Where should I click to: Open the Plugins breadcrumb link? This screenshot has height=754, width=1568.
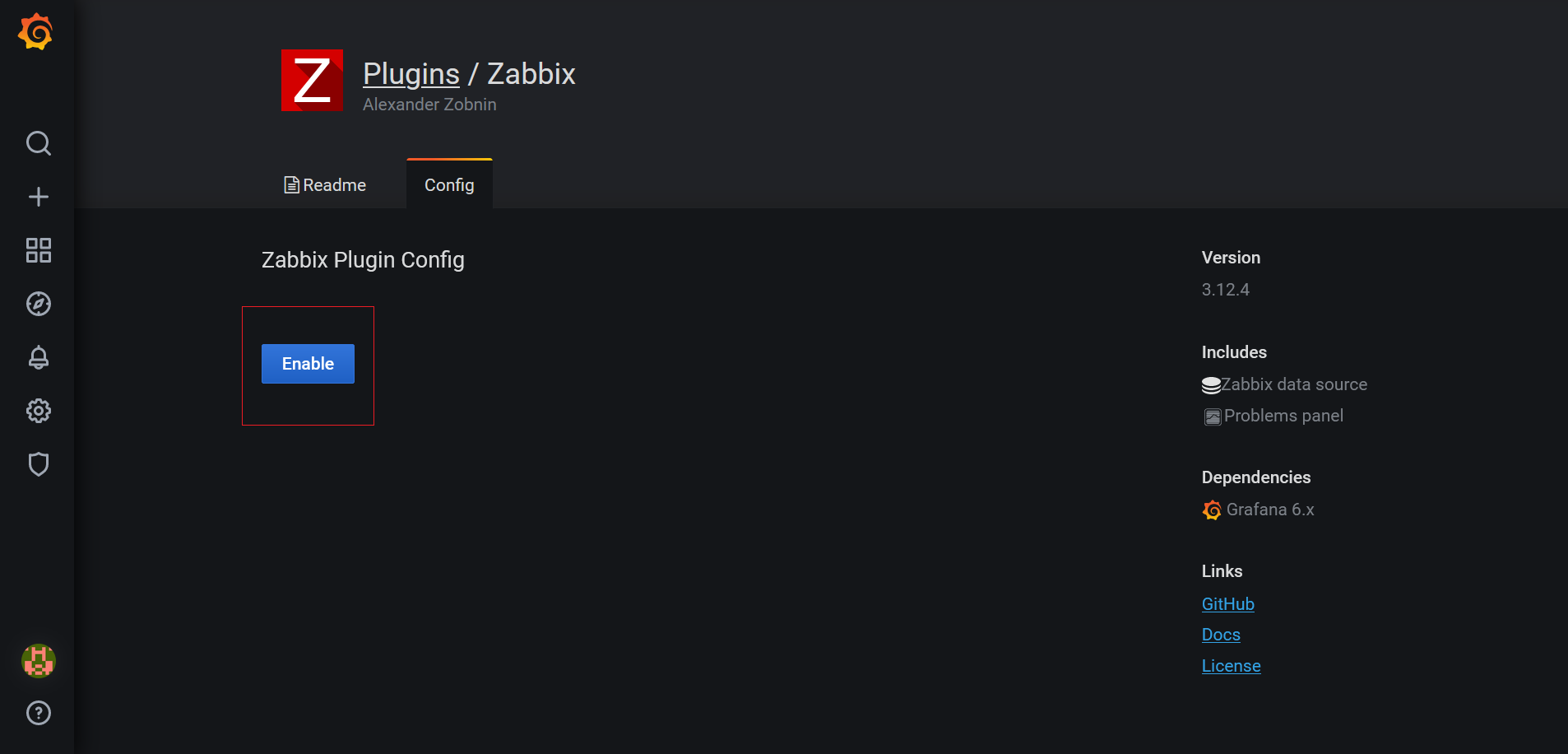click(411, 73)
